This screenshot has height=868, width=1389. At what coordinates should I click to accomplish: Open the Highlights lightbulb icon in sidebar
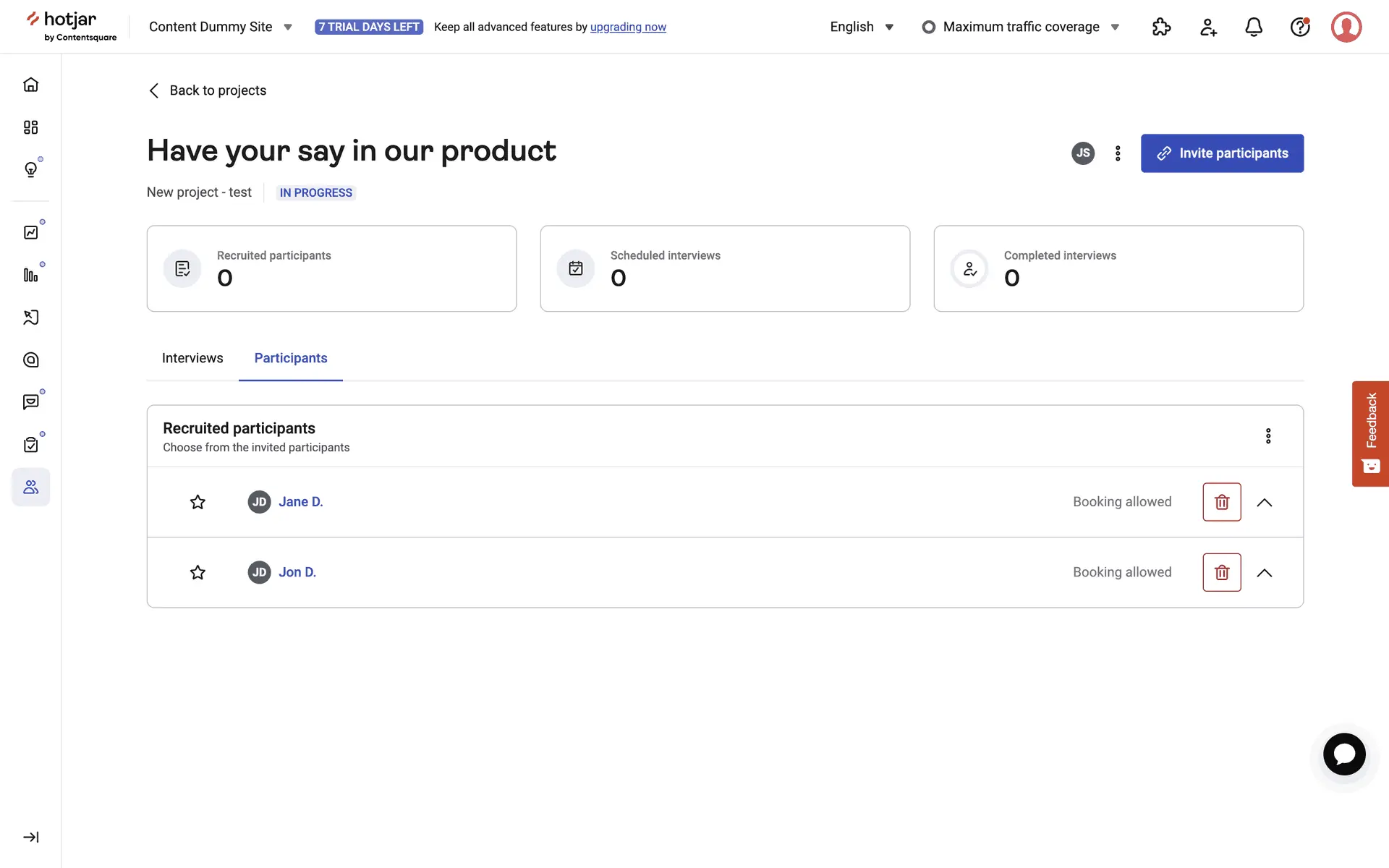coord(30,169)
